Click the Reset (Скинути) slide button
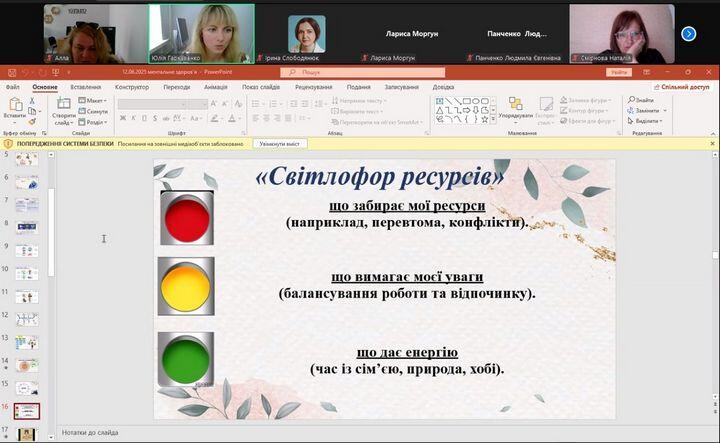 [93, 111]
